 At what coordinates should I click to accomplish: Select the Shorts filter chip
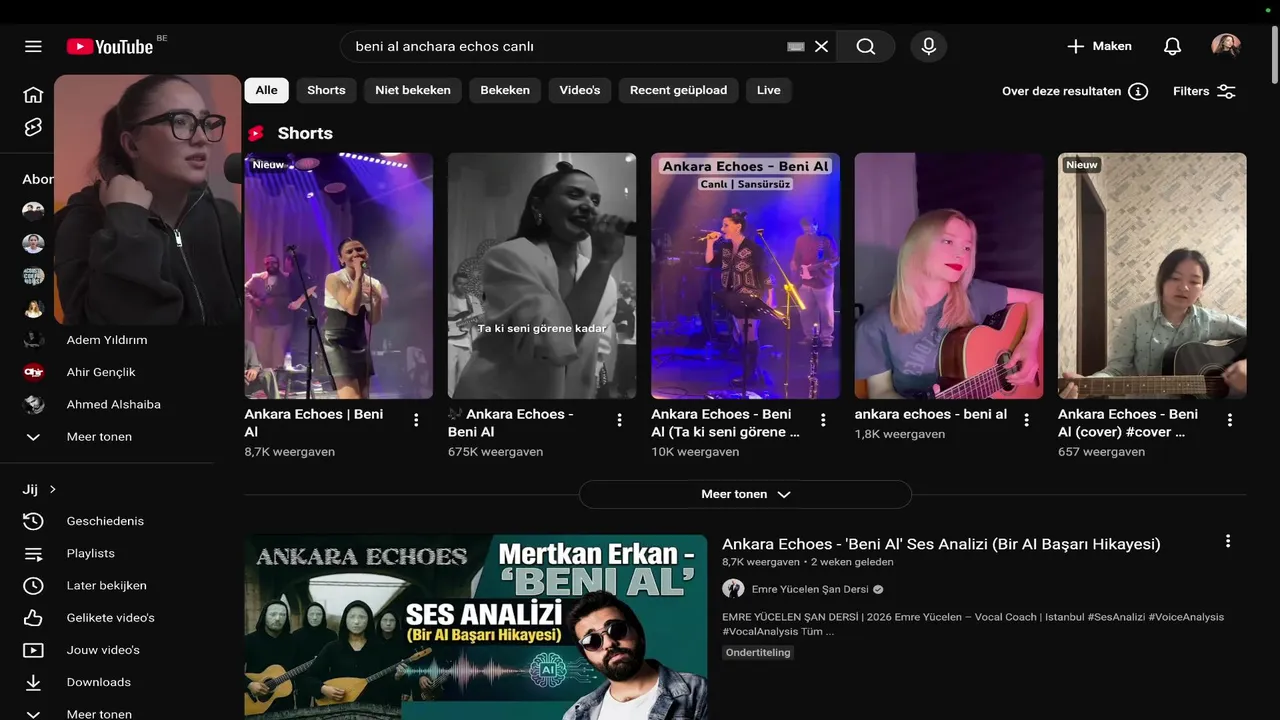click(x=326, y=90)
